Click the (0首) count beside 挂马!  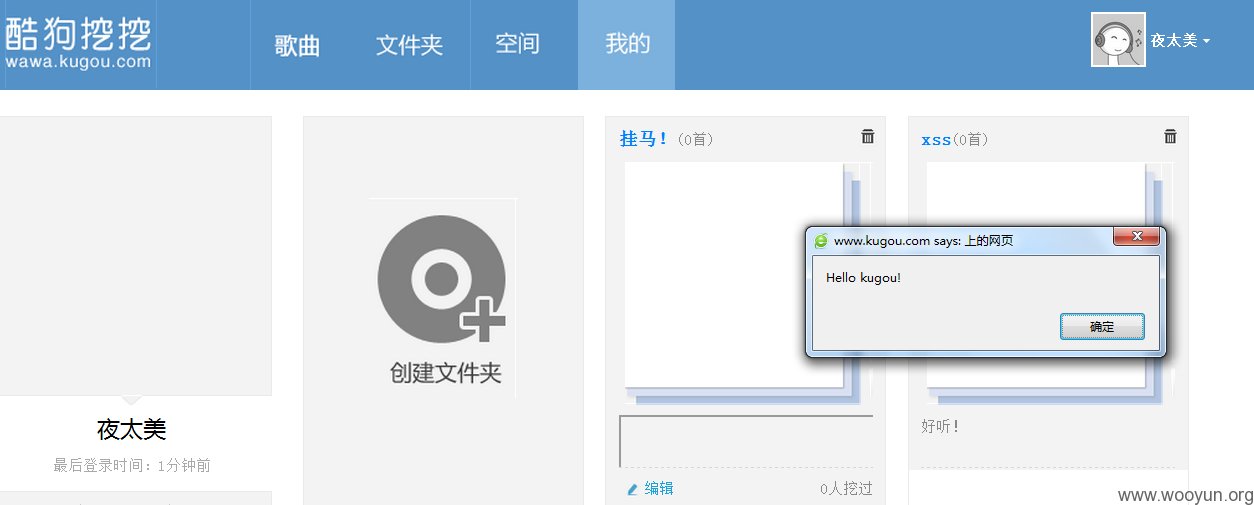(x=695, y=140)
